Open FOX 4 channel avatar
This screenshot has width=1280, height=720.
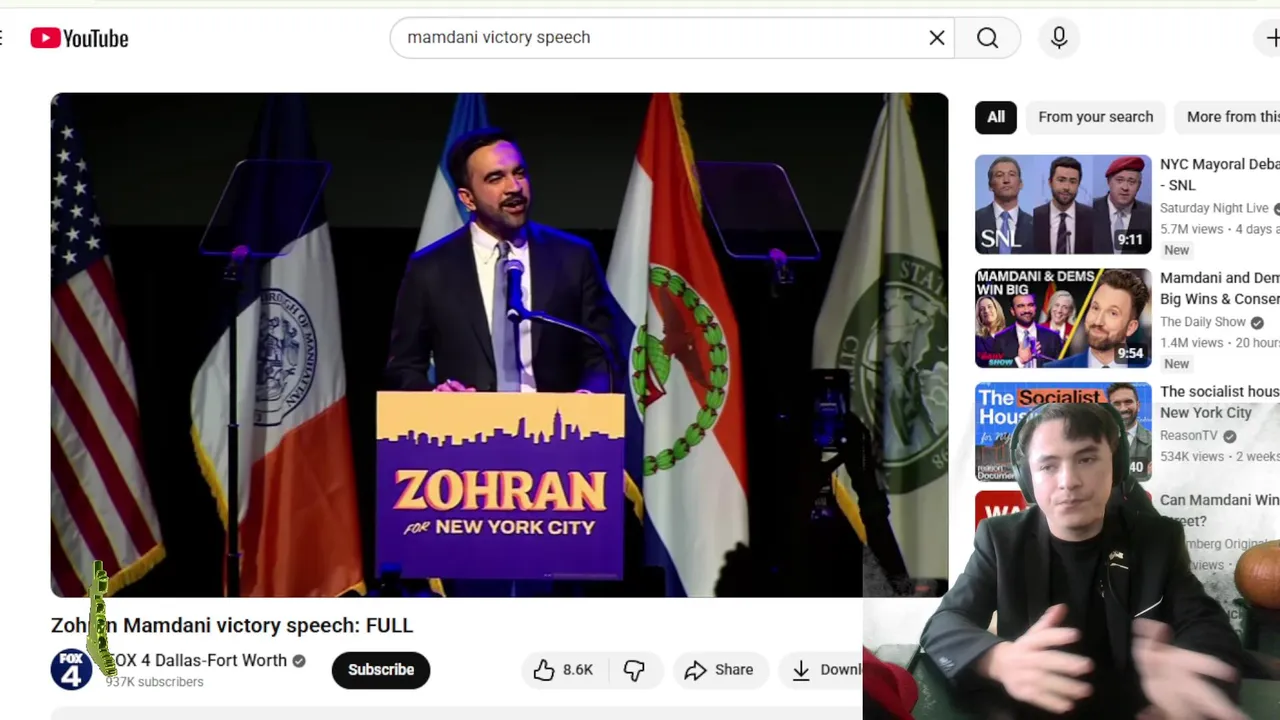71,670
